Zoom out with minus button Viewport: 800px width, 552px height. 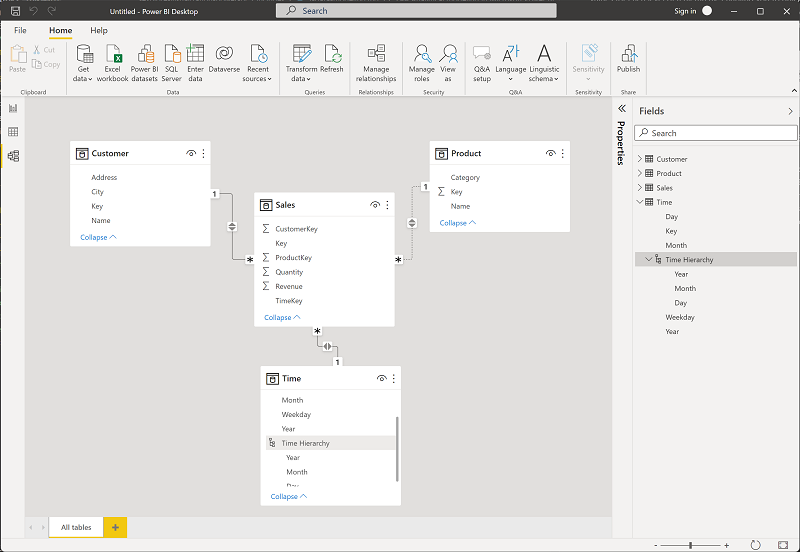(656, 545)
